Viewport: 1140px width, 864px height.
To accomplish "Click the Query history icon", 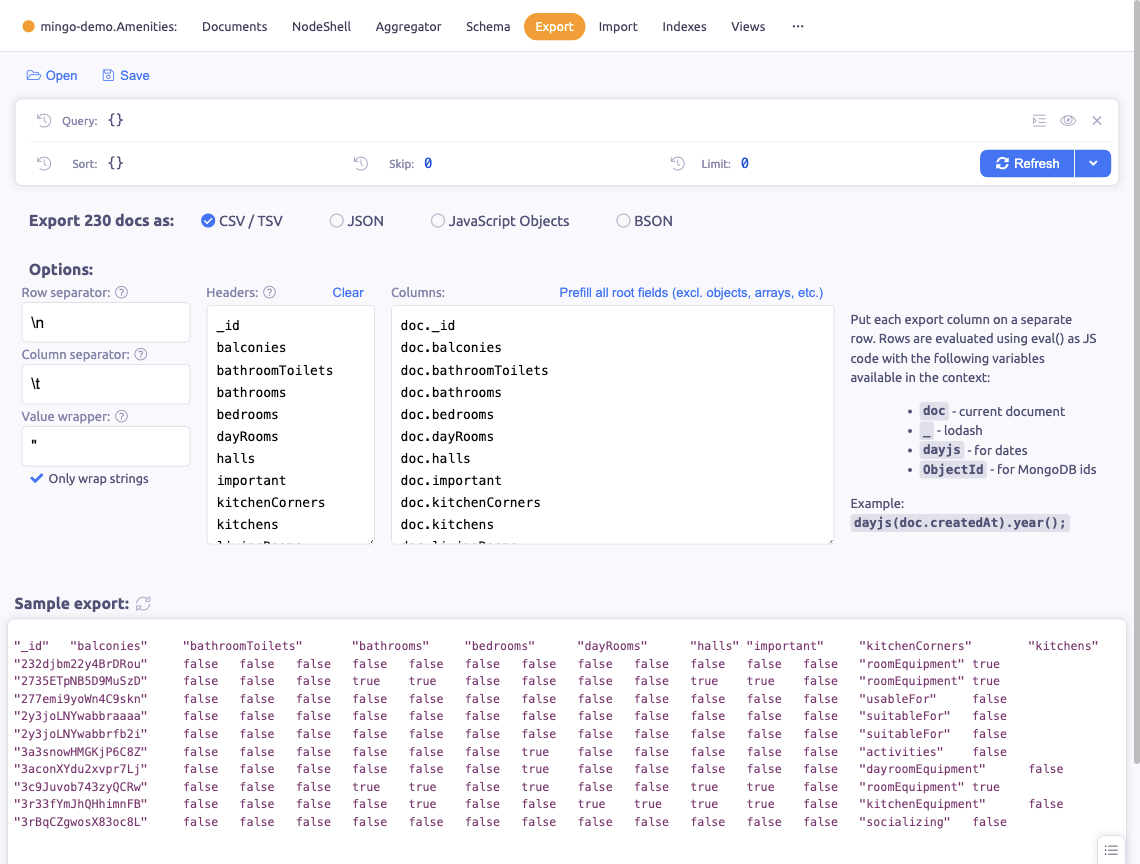I will 44,121.
